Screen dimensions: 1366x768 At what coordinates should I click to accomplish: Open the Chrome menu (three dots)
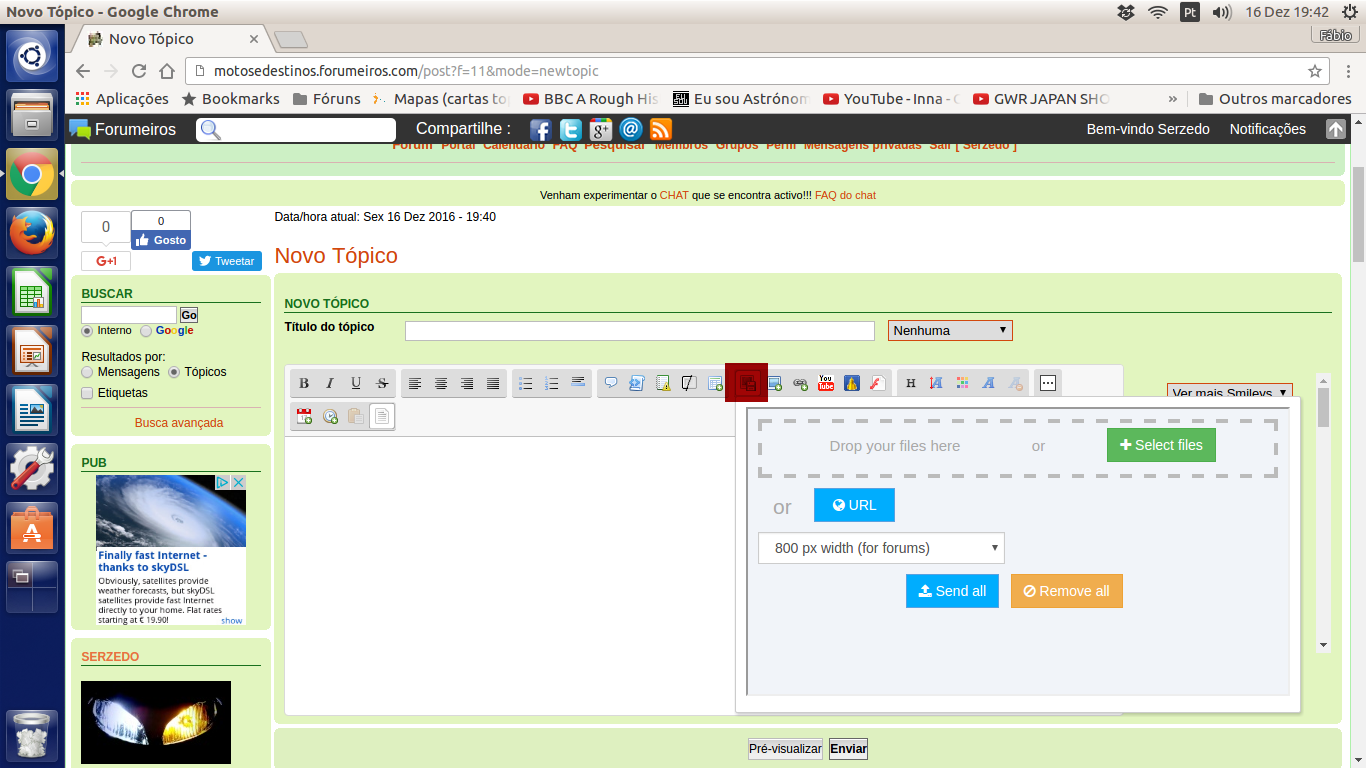tap(1346, 71)
